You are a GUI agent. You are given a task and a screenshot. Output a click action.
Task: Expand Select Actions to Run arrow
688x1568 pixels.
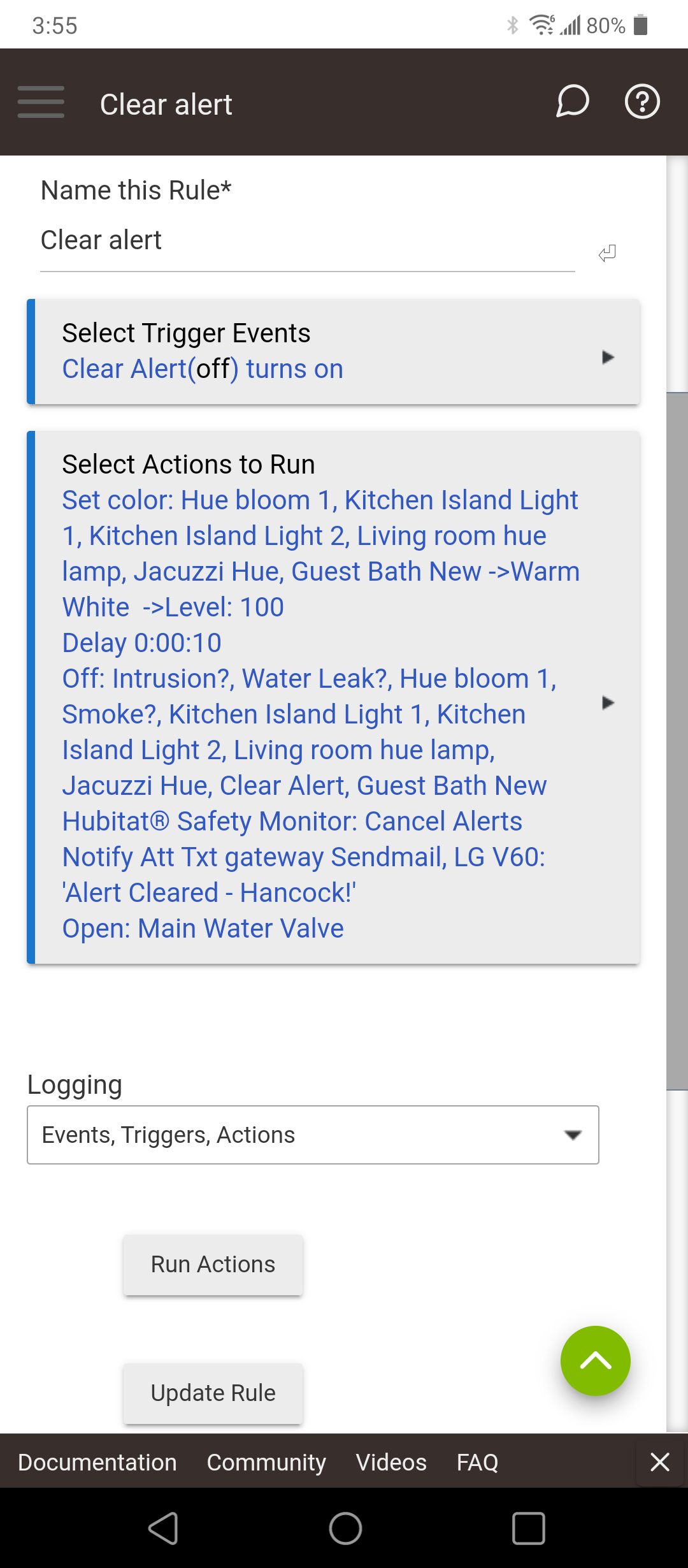(608, 702)
